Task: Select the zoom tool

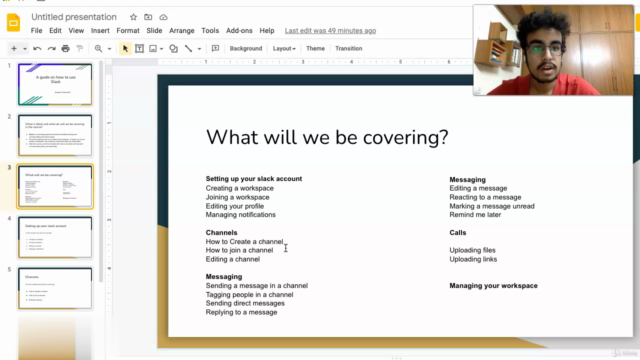Action: [98, 49]
